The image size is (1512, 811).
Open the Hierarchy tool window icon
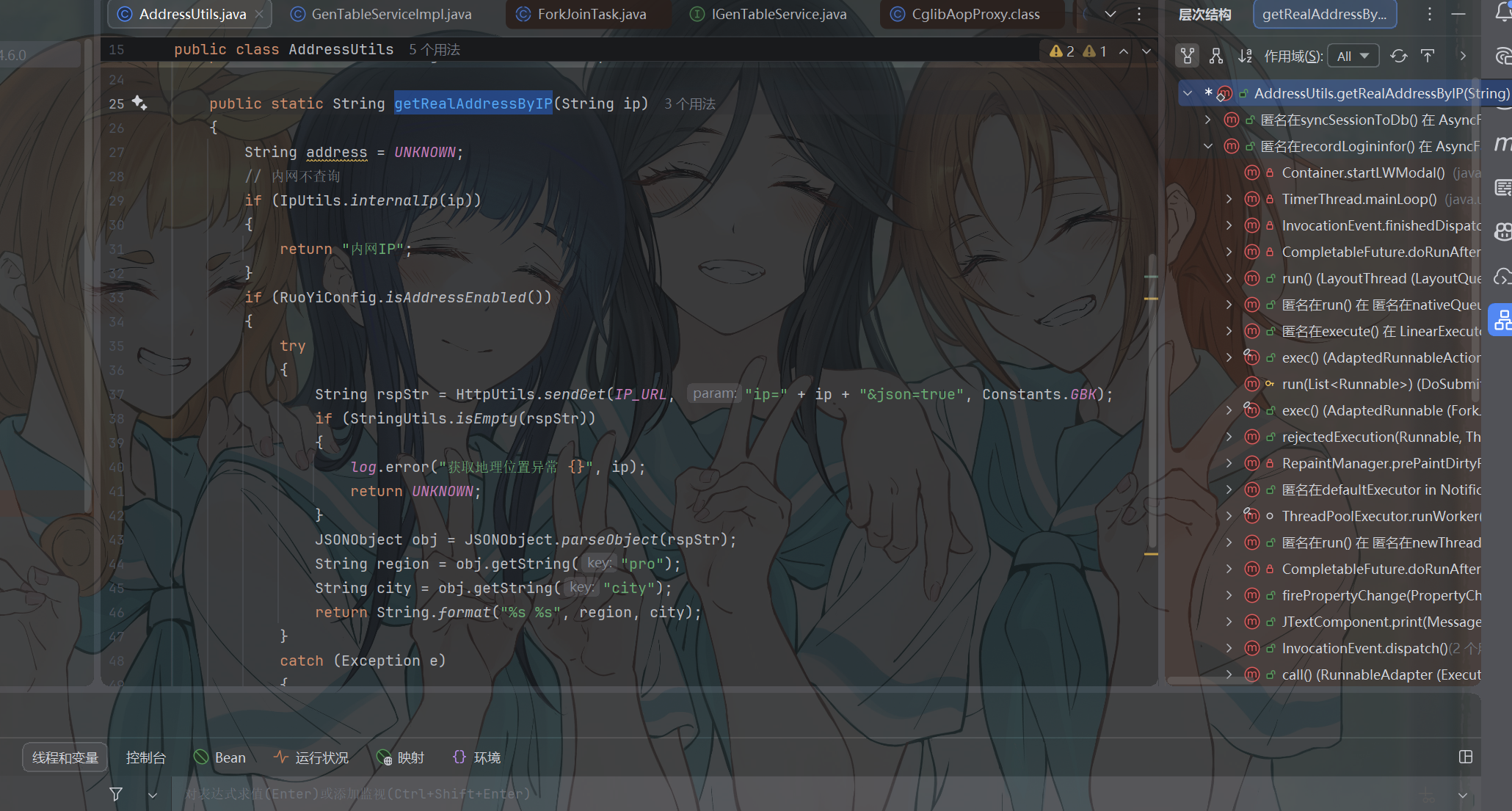[1502, 320]
